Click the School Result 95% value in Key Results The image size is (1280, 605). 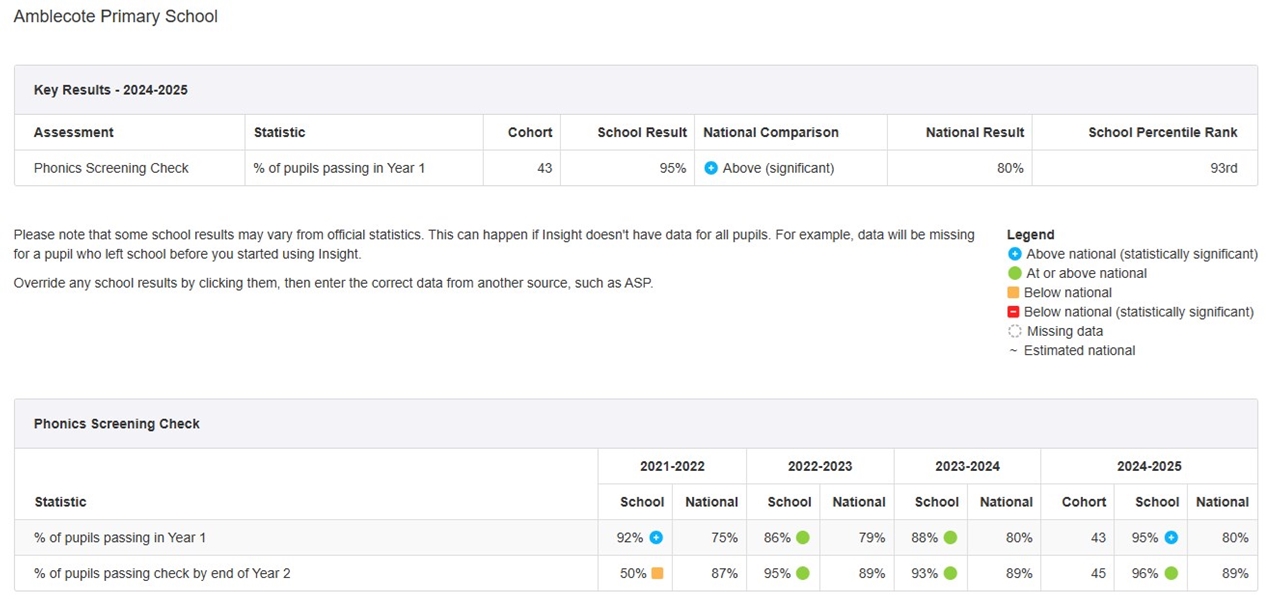click(673, 168)
